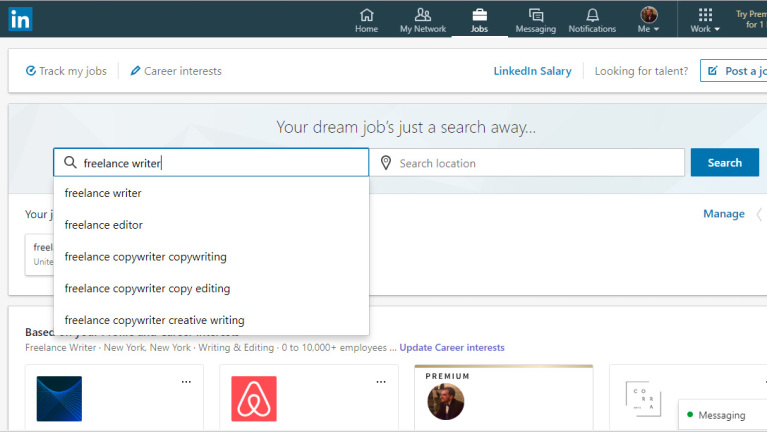Open LinkedIn Salary link
The width and height of the screenshot is (767, 432).
[x=532, y=71]
